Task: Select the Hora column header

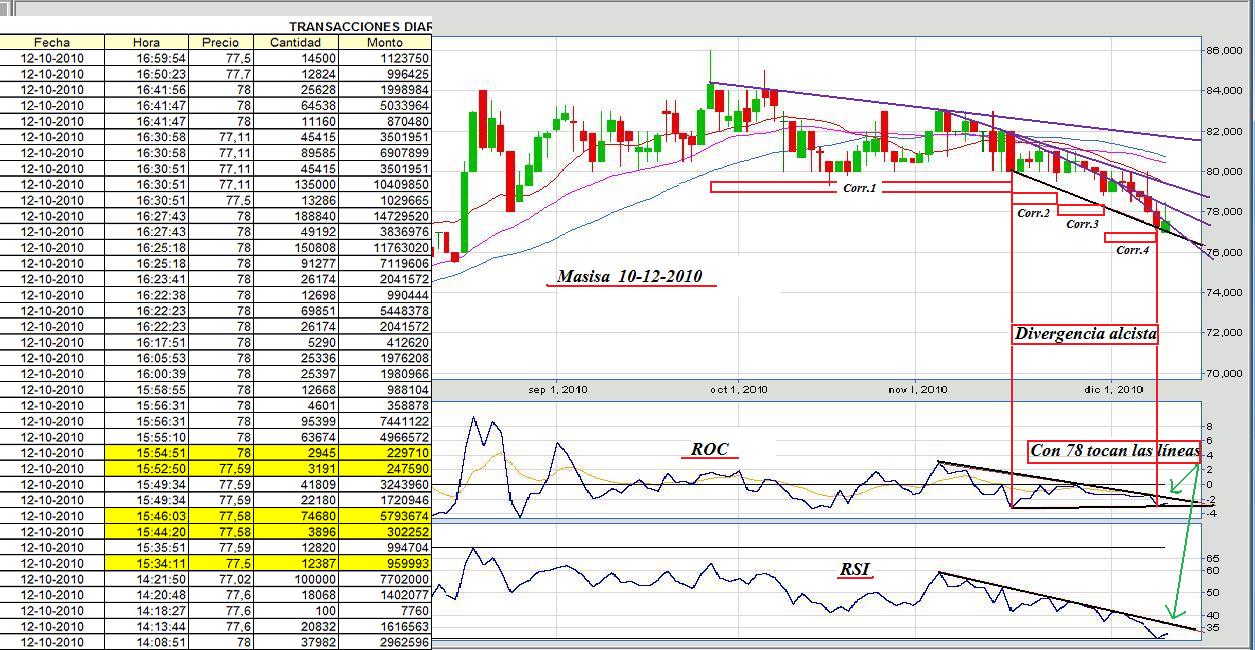Action: (x=146, y=42)
